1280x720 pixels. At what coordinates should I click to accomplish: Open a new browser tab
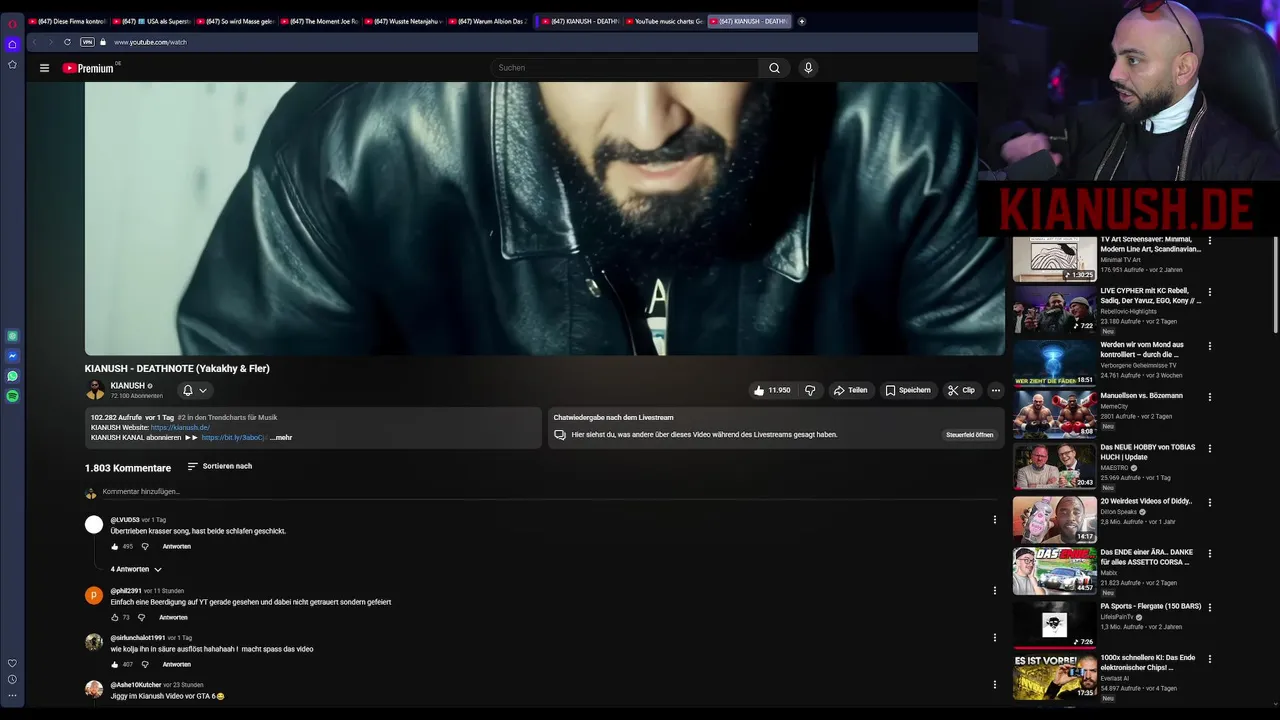click(801, 21)
